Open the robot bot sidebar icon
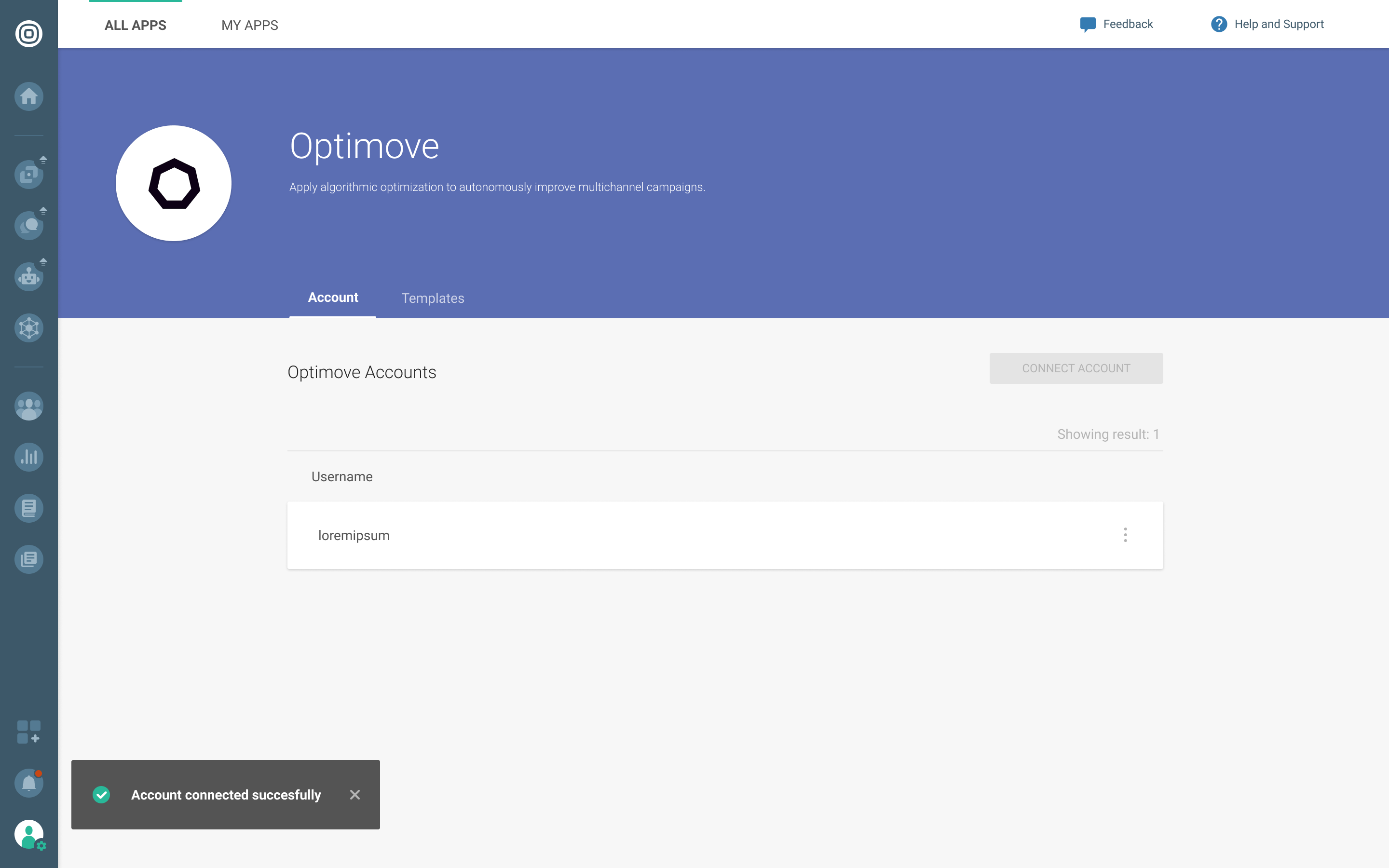Image resolution: width=1389 pixels, height=868 pixels. pyautogui.click(x=29, y=277)
